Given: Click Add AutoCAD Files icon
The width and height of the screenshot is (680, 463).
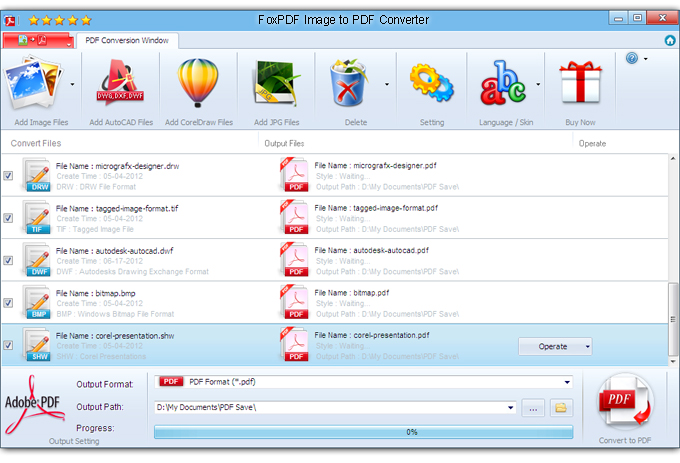Looking at the screenshot, I should click(x=120, y=84).
